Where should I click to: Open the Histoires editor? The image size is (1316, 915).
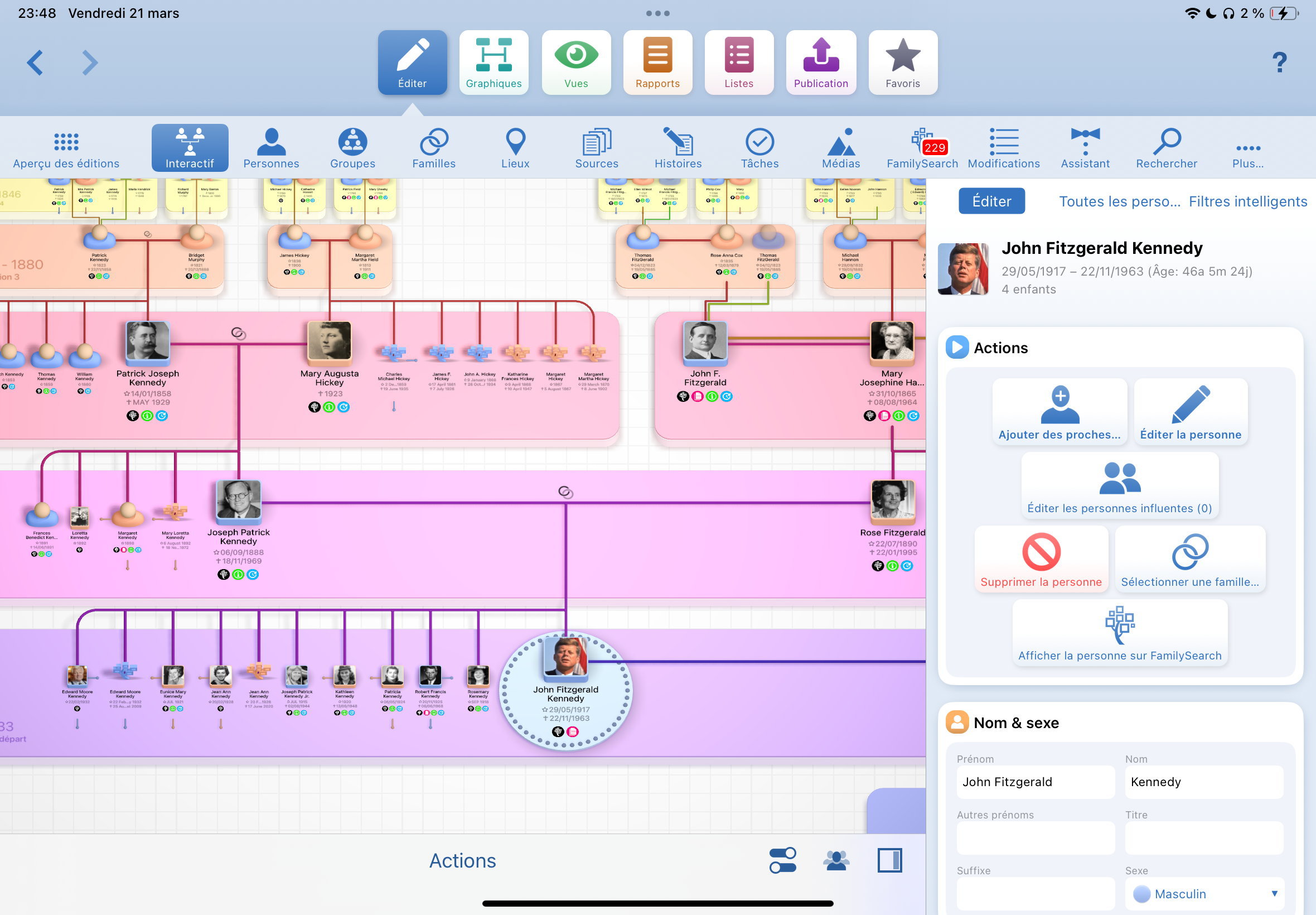click(x=678, y=148)
